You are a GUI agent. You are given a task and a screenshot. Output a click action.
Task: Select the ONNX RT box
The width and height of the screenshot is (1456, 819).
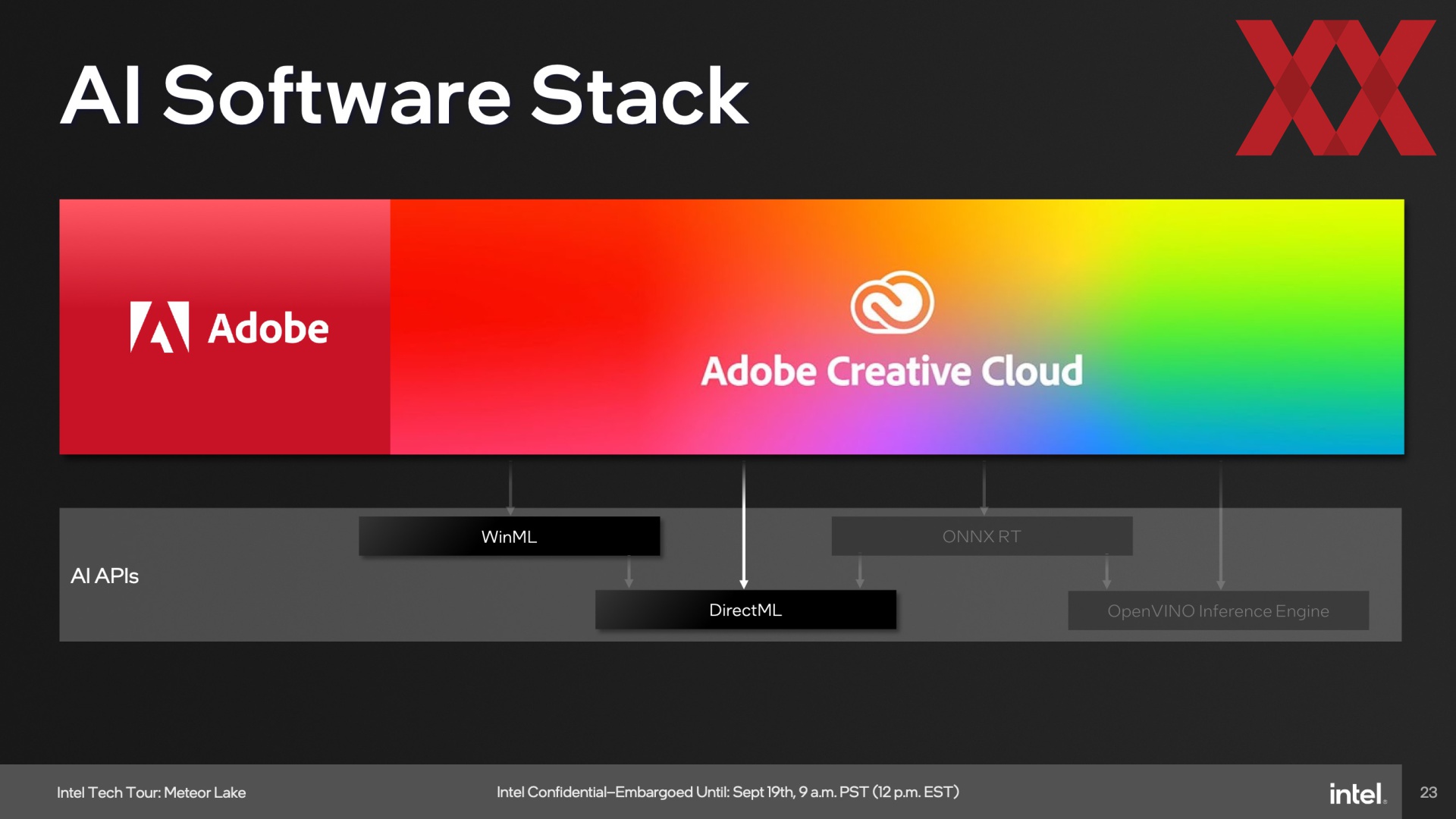981,536
